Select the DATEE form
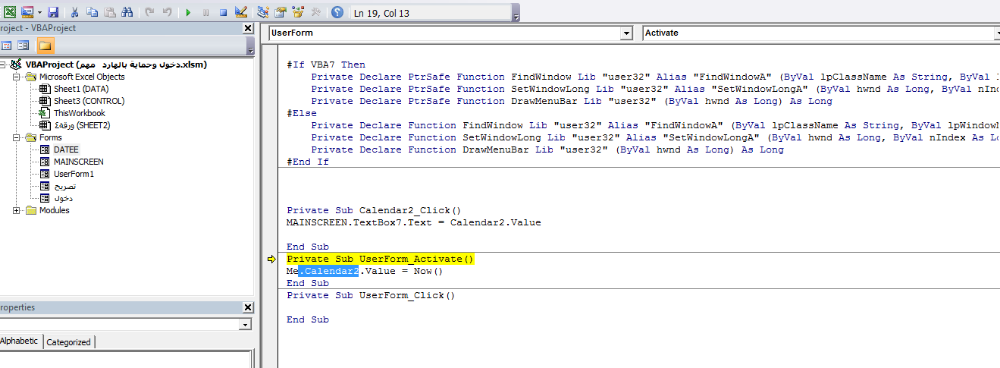 pos(66,149)
